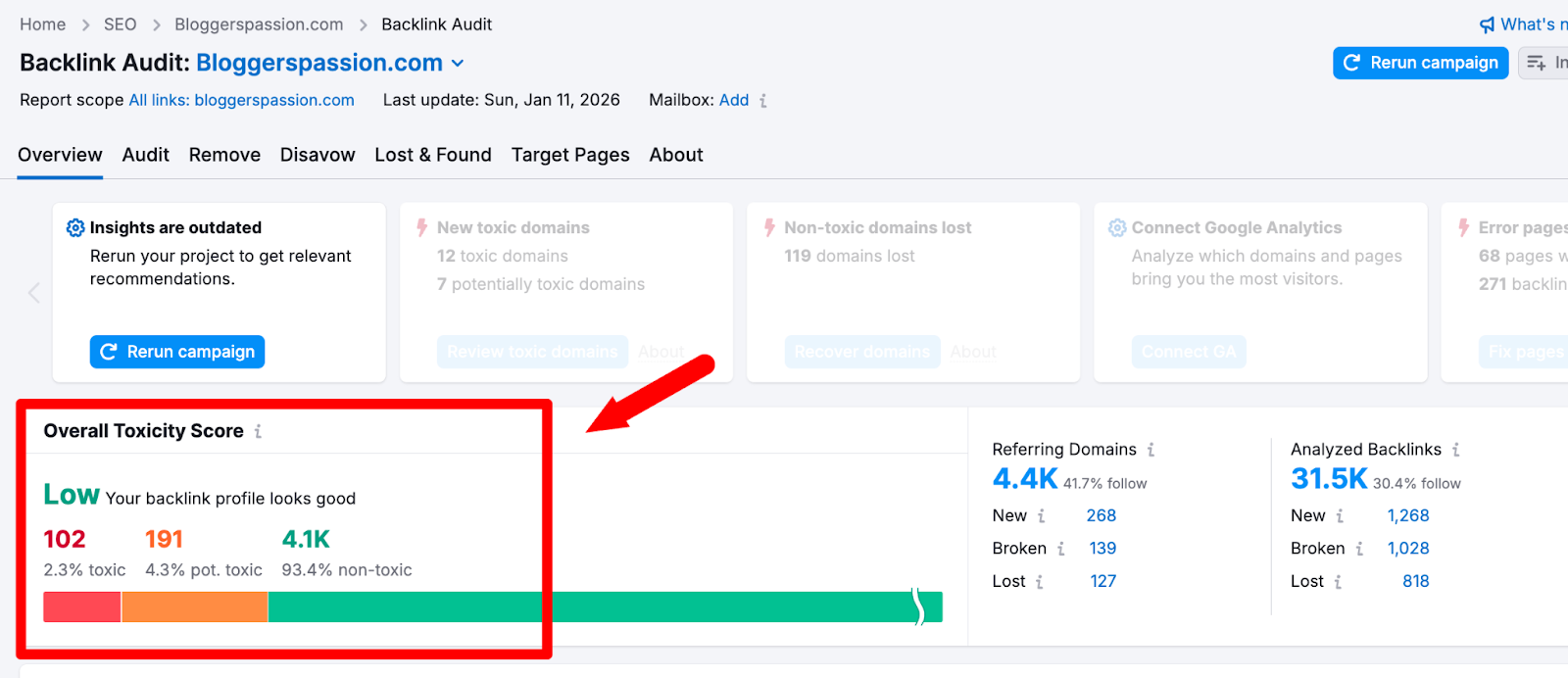Click top-right Rerun campaign button
The image size is (1568, 678).
pos(1420,63)
